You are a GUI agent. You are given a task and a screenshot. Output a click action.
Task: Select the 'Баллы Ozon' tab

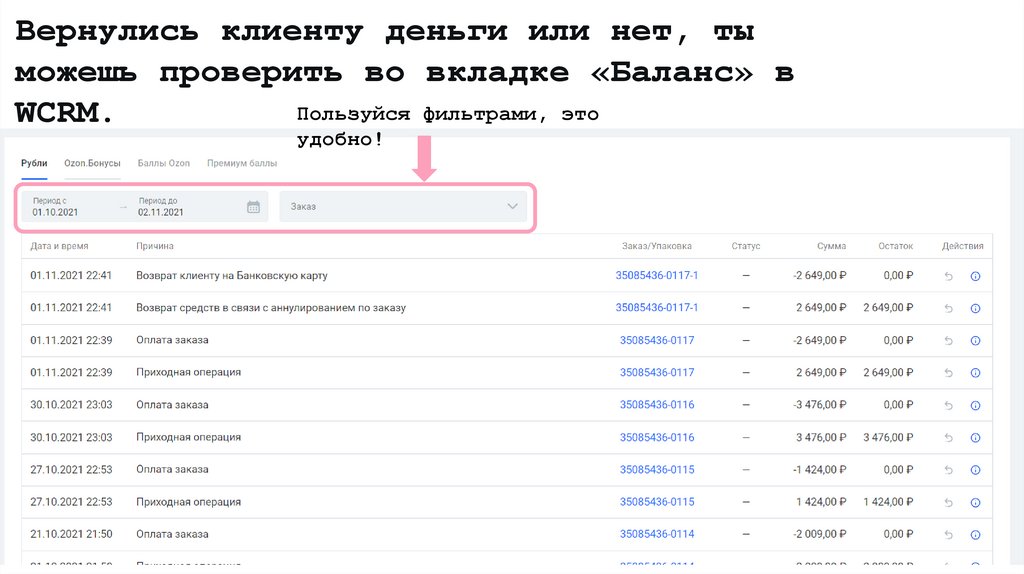(x=163, y=163)
